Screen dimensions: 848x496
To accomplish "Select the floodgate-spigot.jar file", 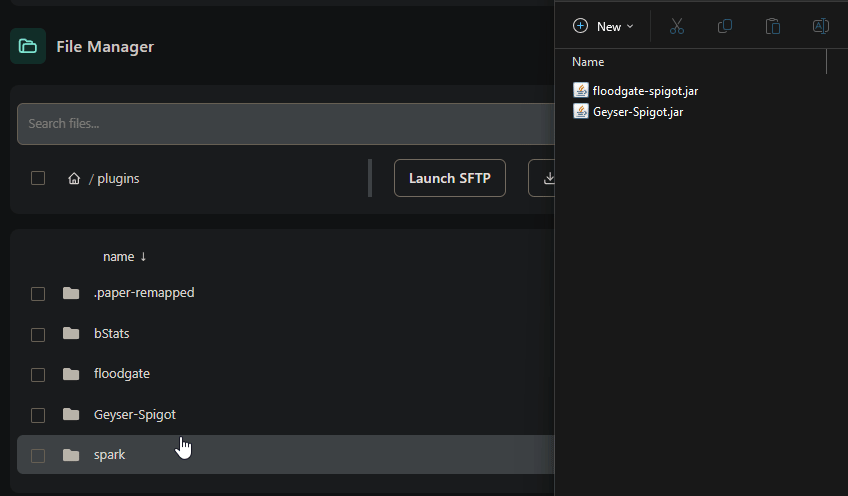I will (644, 91).
